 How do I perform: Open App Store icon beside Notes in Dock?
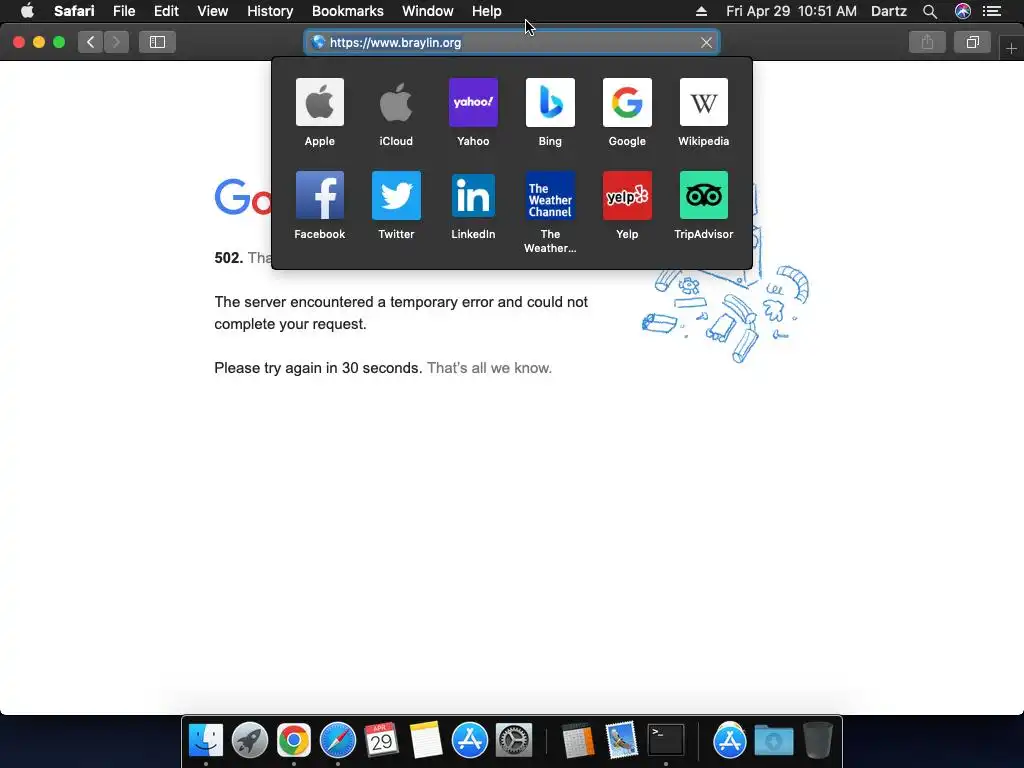(470, 741)
